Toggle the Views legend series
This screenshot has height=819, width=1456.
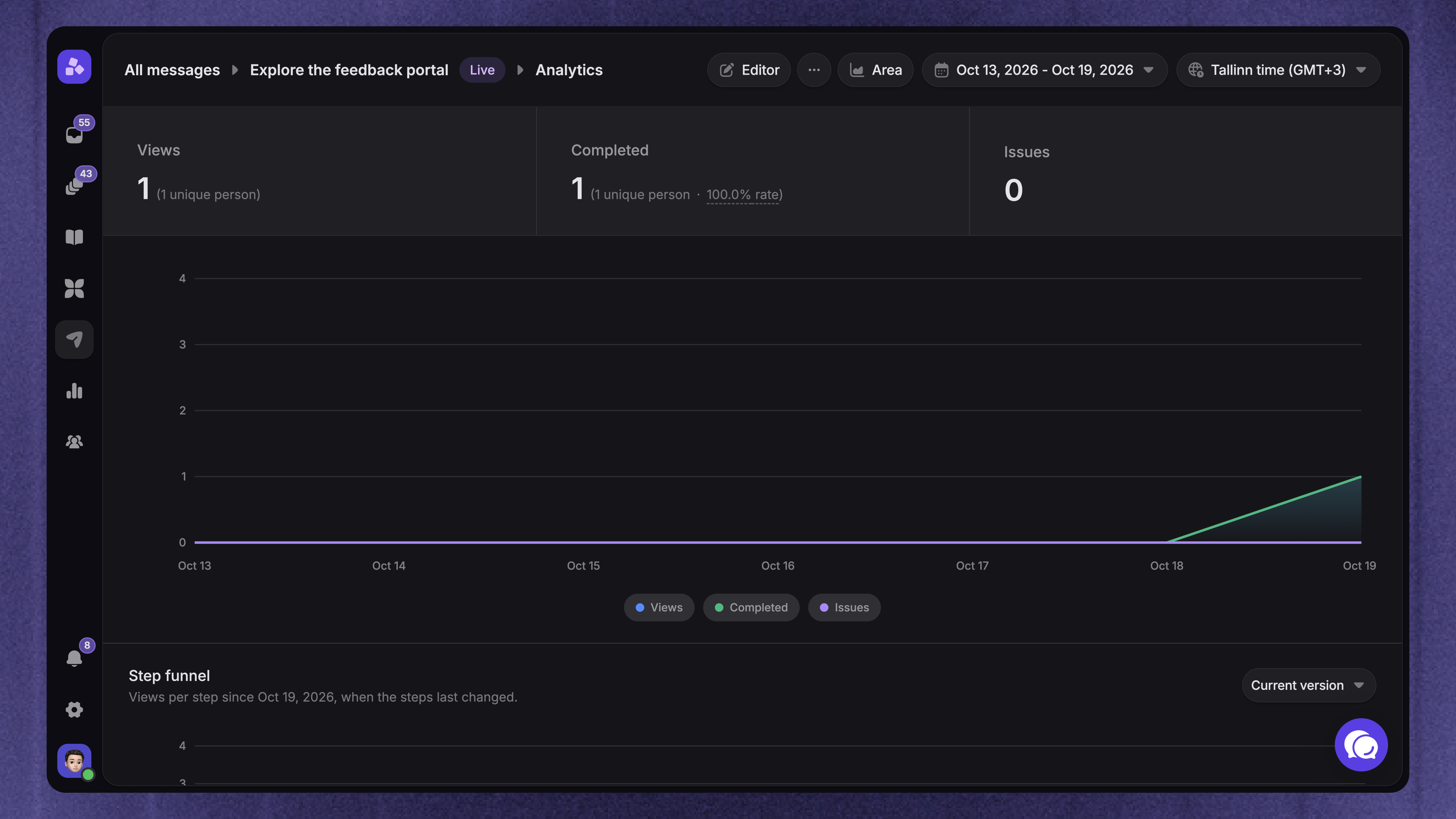[x=659, y=608]
